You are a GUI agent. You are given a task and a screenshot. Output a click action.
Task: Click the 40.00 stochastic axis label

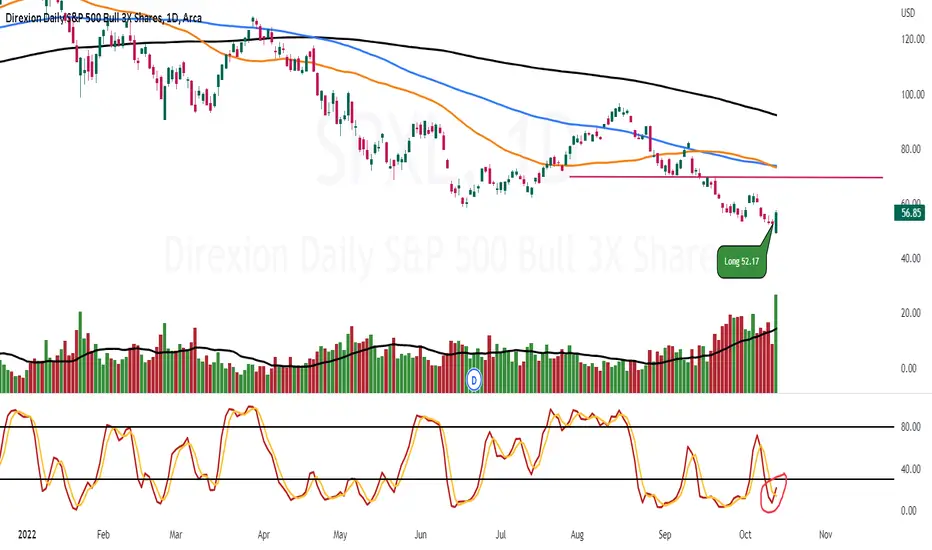tap(911, 469)
